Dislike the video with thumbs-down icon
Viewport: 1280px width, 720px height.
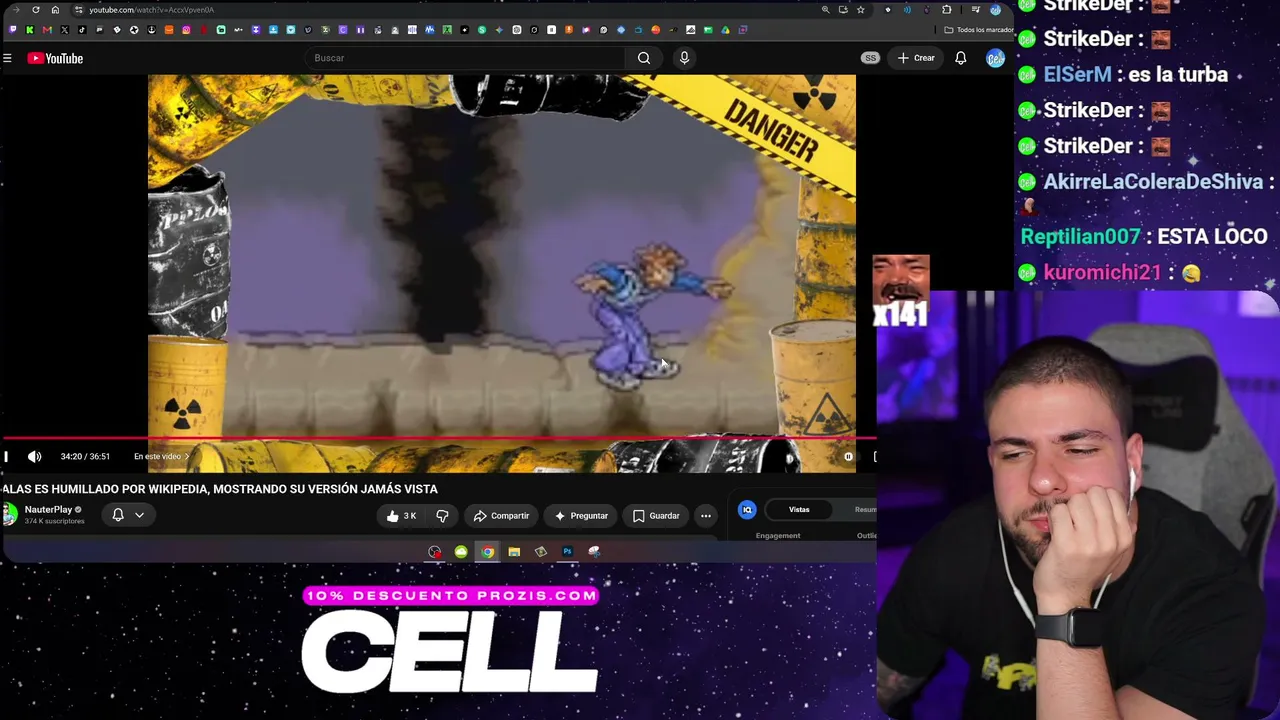(442, 516)
